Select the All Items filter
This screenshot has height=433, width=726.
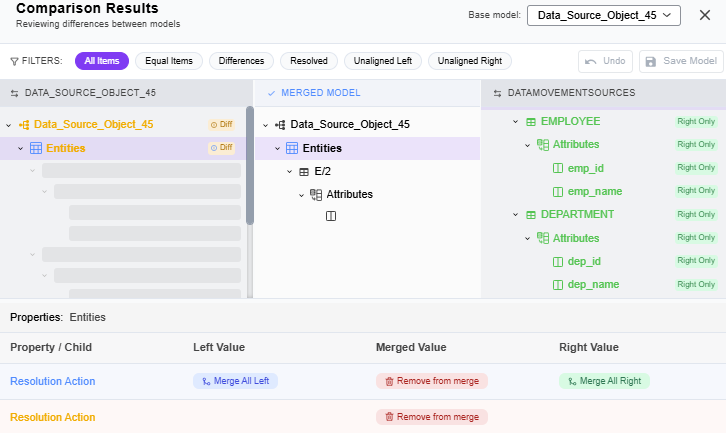(x=102, y=61)
